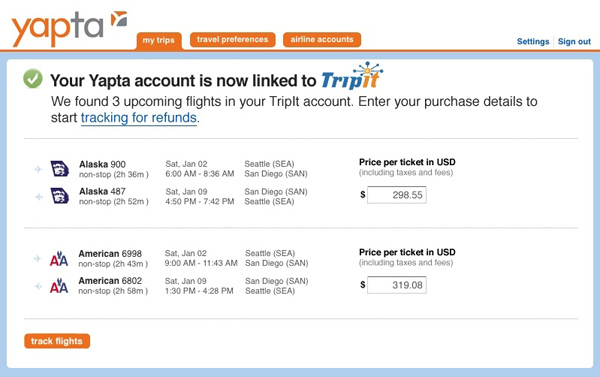Viewport: 600px width, 377px height.
Task: Click return plane icon beside American 6802
Action: (x=38, y=286)
